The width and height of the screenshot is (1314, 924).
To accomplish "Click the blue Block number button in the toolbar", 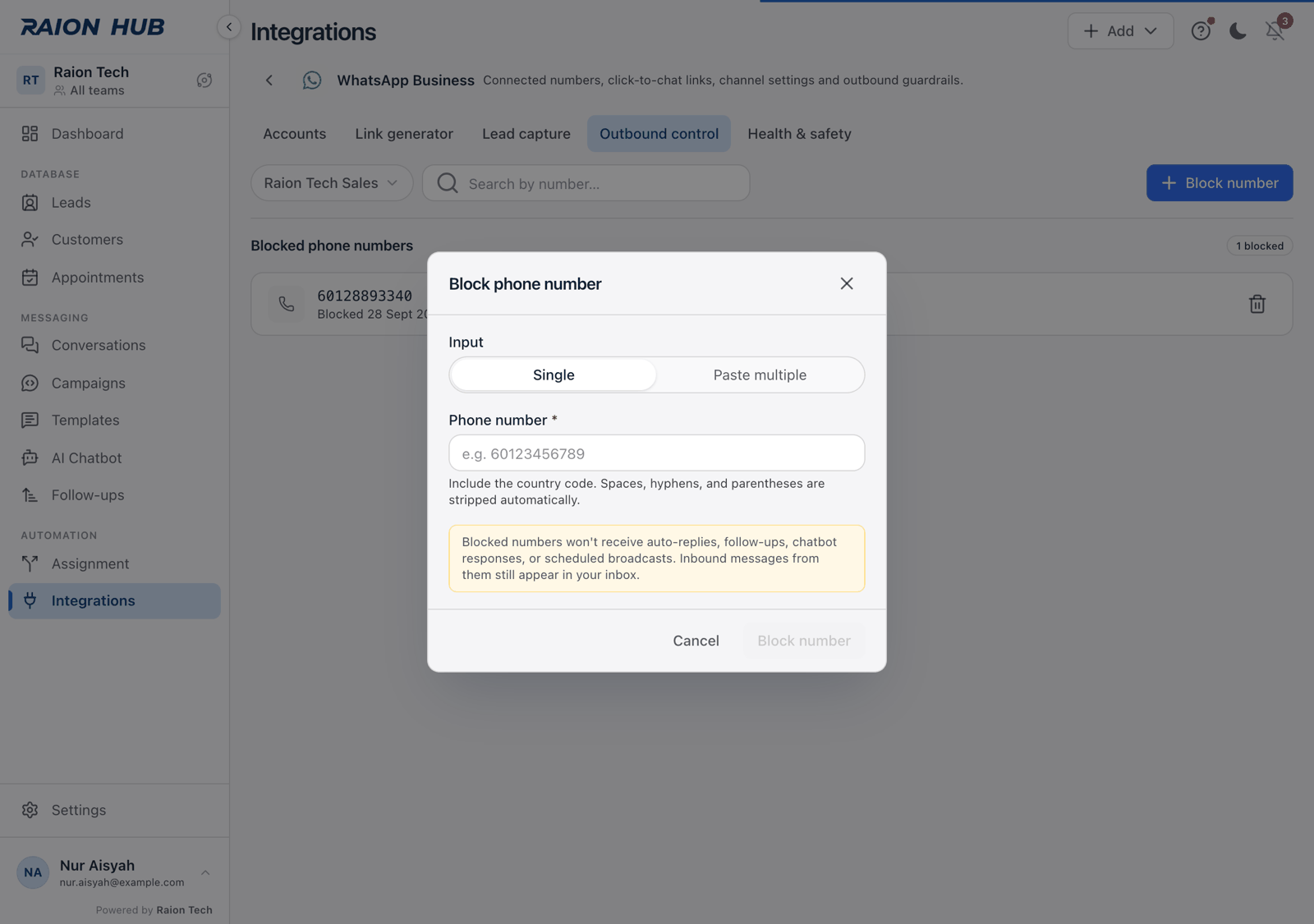I will tap(1220, 183).
